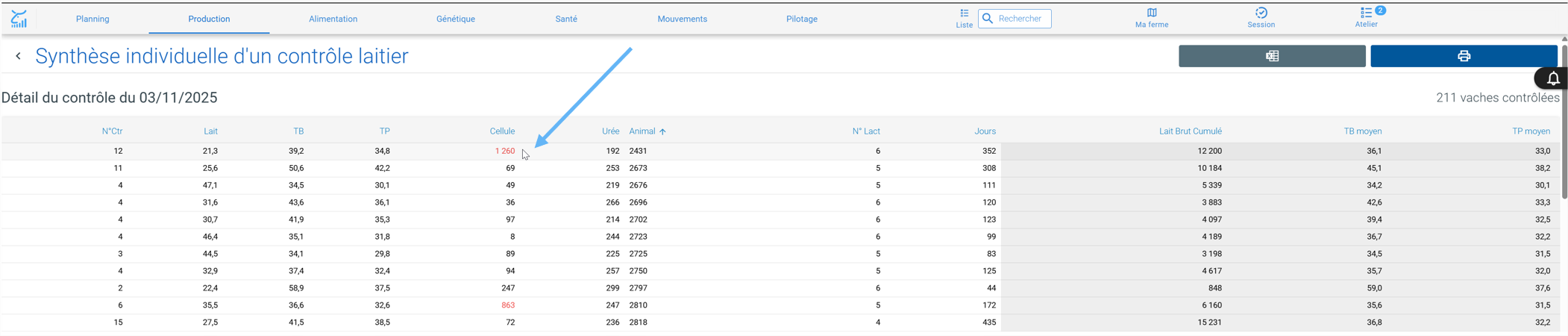Click Jours value 435
1568x336 pixels.
point(989,323)
